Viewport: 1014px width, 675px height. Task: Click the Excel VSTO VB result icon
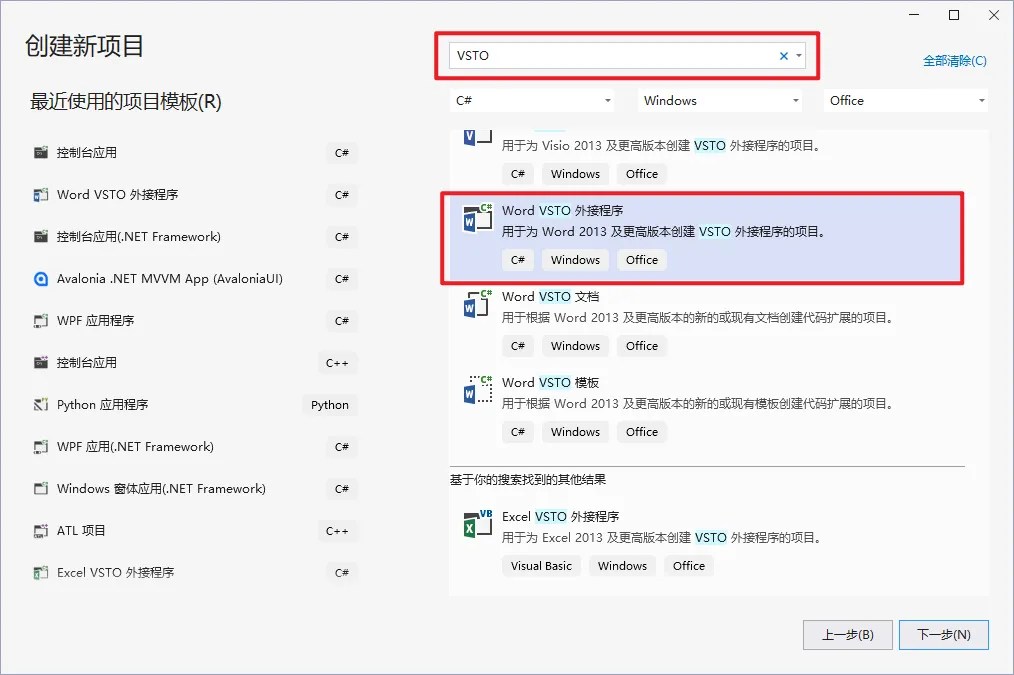pyautogui.click(x=478, y=524)
